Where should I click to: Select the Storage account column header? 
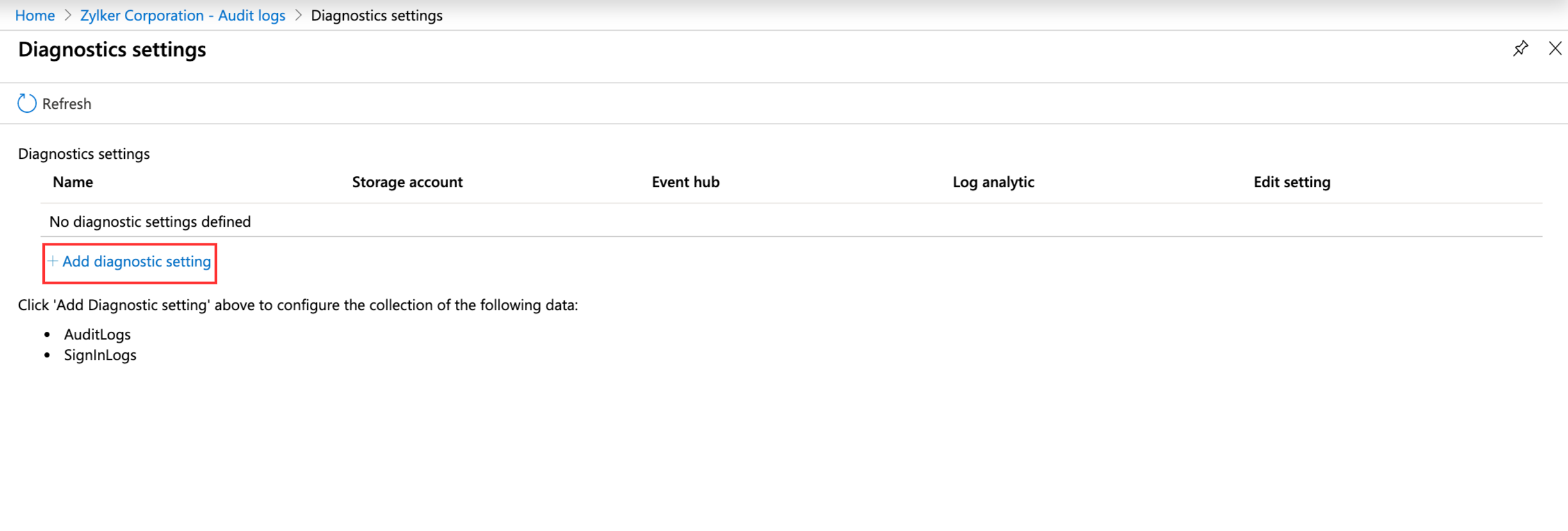tap(407, 182)
